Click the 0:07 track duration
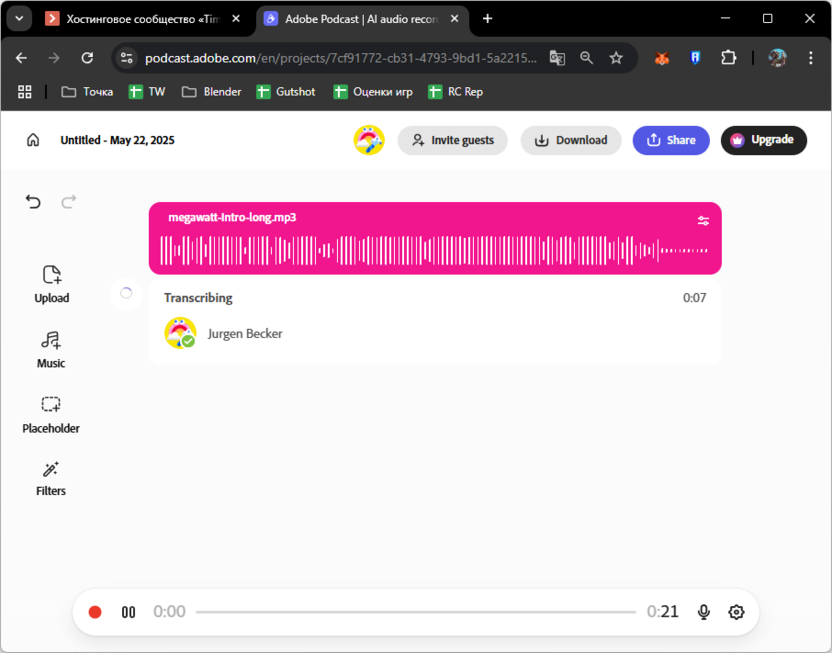This screenshot has width=832, height=653. (694, 298)
